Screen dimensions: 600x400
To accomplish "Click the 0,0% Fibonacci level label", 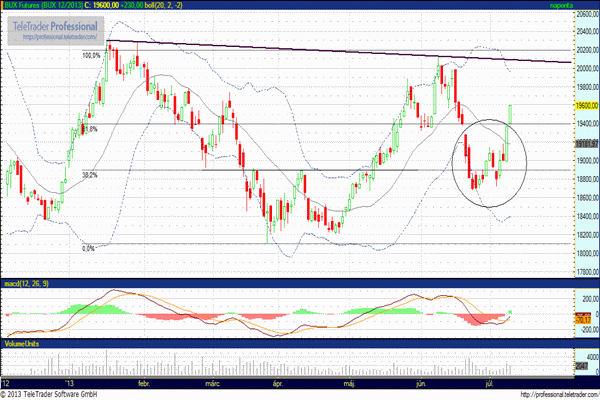I will (88, 248).
